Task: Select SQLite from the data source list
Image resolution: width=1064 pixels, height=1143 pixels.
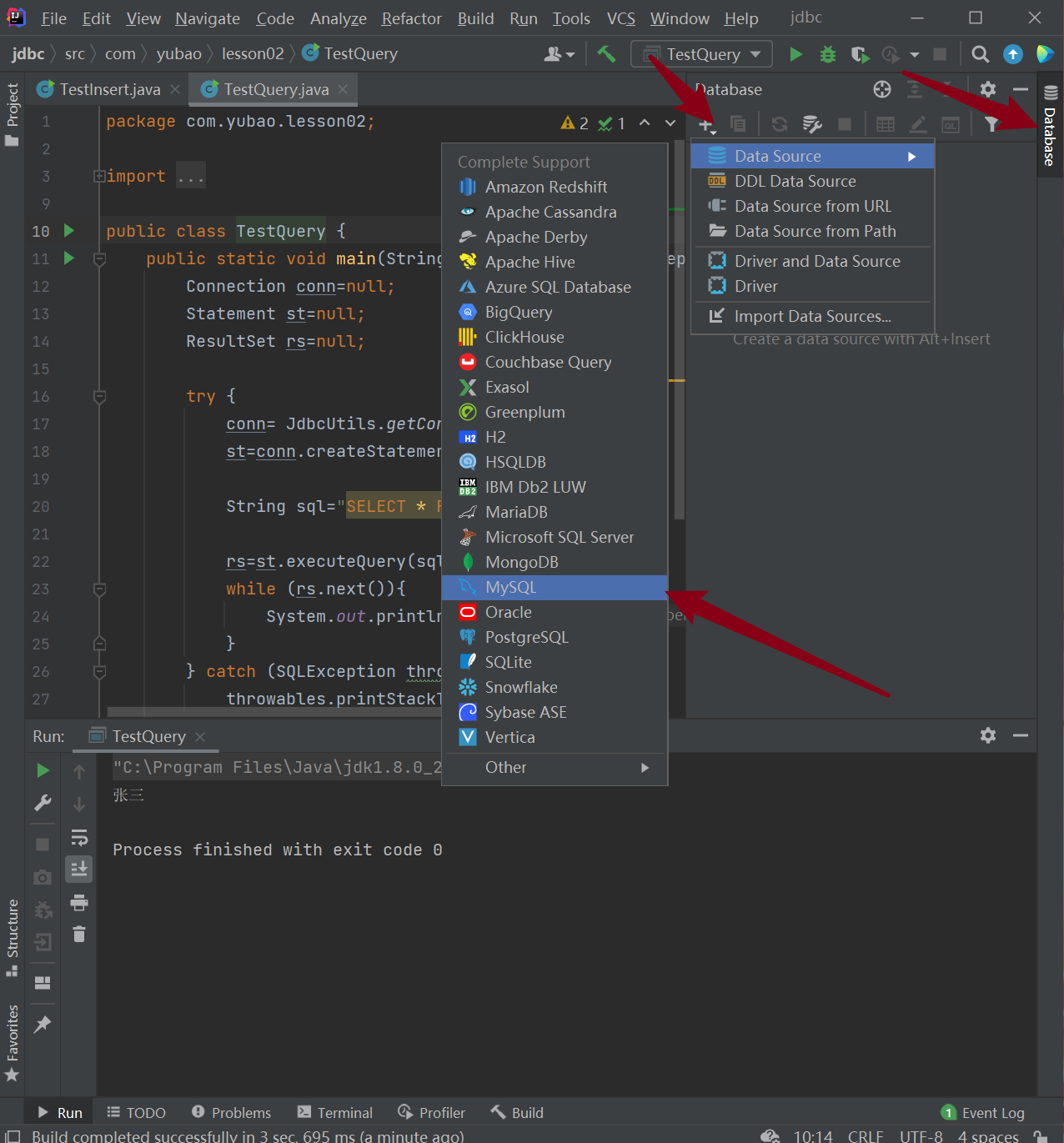Action: coord(555,663)
